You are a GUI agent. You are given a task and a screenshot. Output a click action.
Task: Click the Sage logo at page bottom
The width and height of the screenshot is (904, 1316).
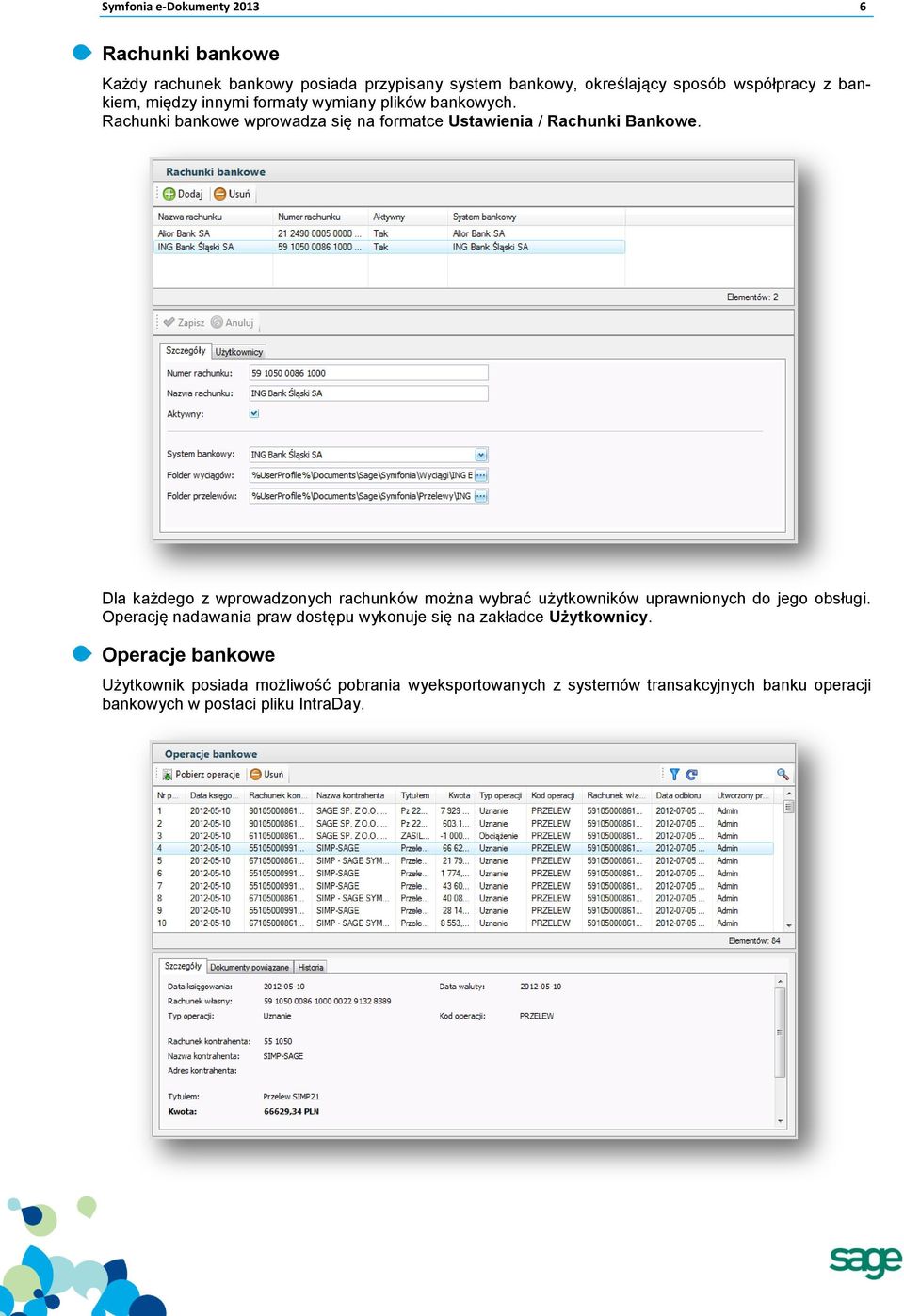pyautogui.click(x=864, y=1261)
